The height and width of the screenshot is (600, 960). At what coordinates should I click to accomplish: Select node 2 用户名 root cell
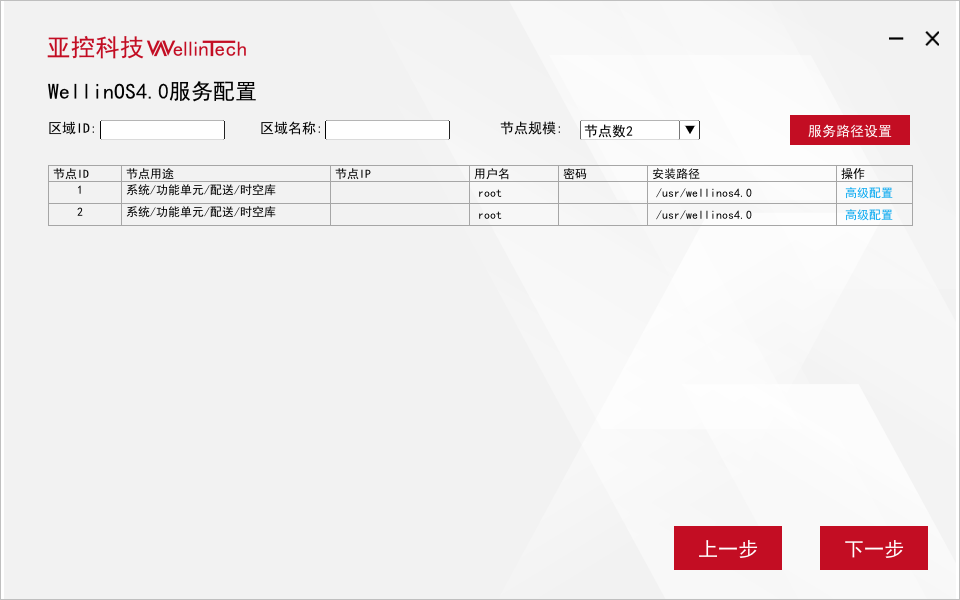coord(514,215)
